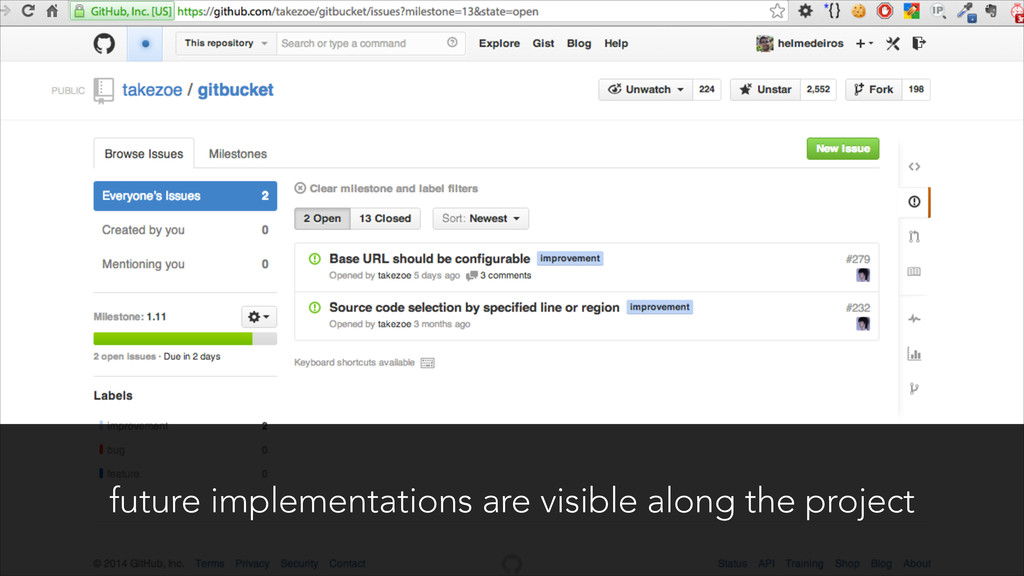Viewport: 1024px width, 576px height.
Task: Click the New Issue button
Action: tap(842, 148)
